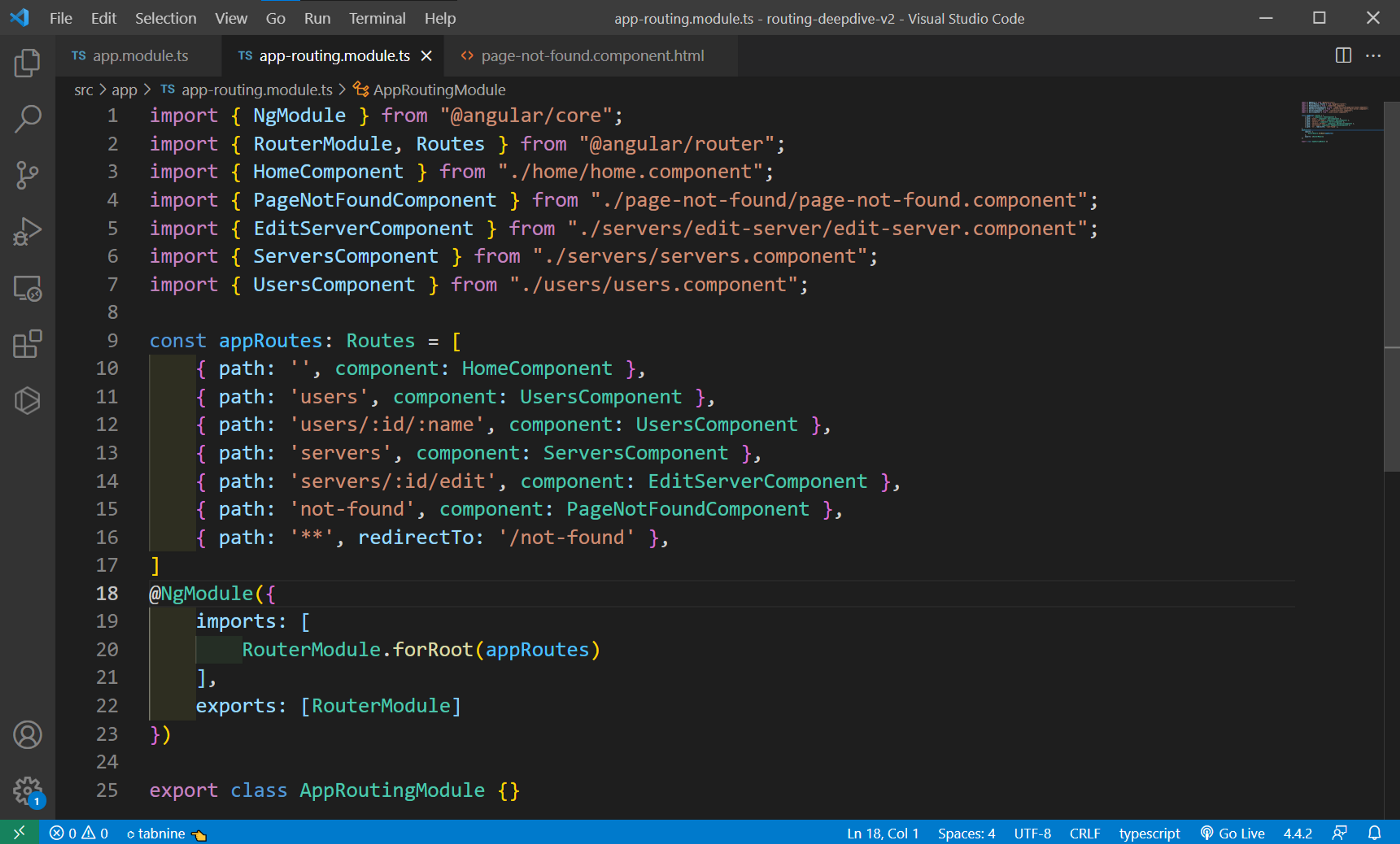Open the Terminal menu
1400x844 pixels.
pos(377,18)
